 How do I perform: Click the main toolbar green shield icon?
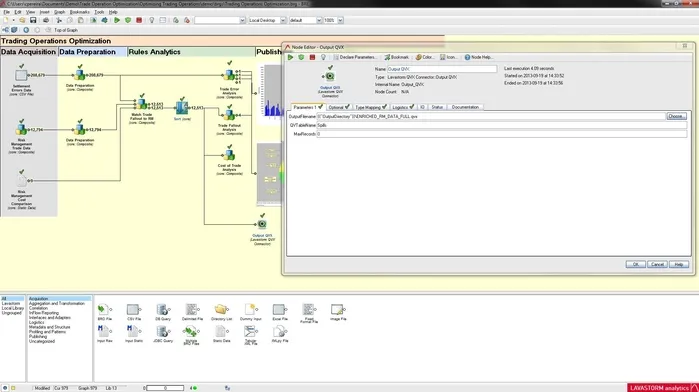(x=128, y=21)
